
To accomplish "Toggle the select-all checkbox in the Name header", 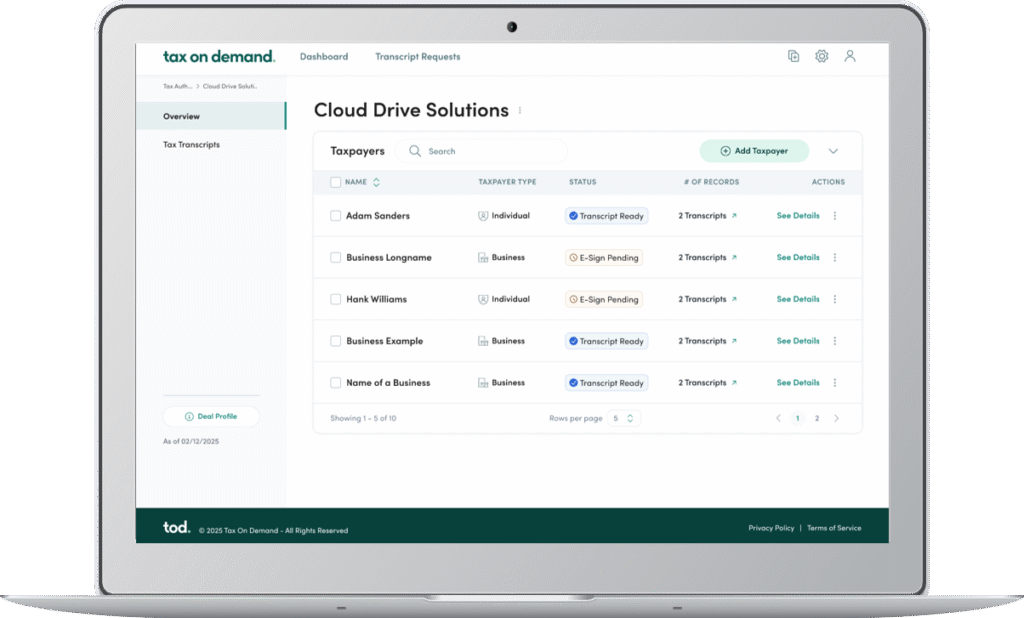I will tap(336, 182).
